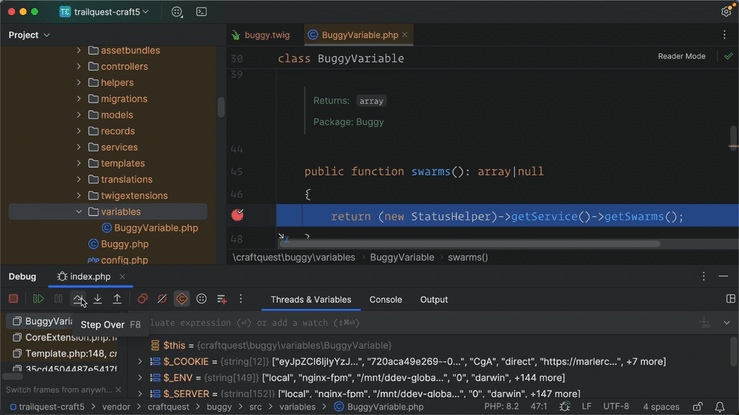Open IDE settings gear icon
The width and height of the screenshot is (739, 415).
(726, 12)
